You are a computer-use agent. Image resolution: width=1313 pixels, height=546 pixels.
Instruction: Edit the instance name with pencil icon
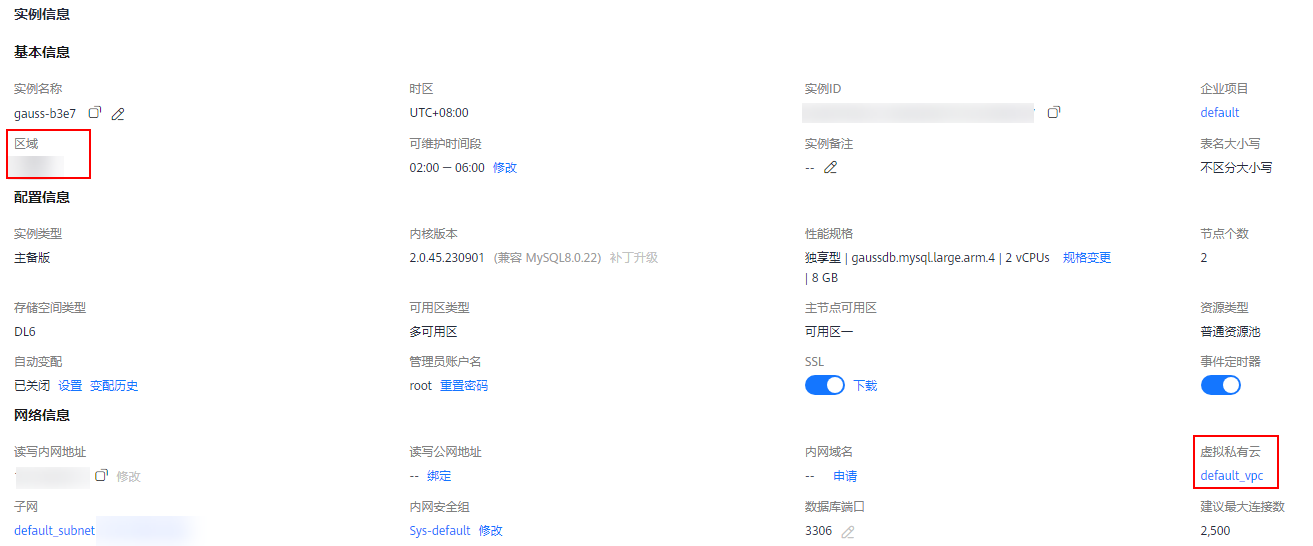[118, 114]
